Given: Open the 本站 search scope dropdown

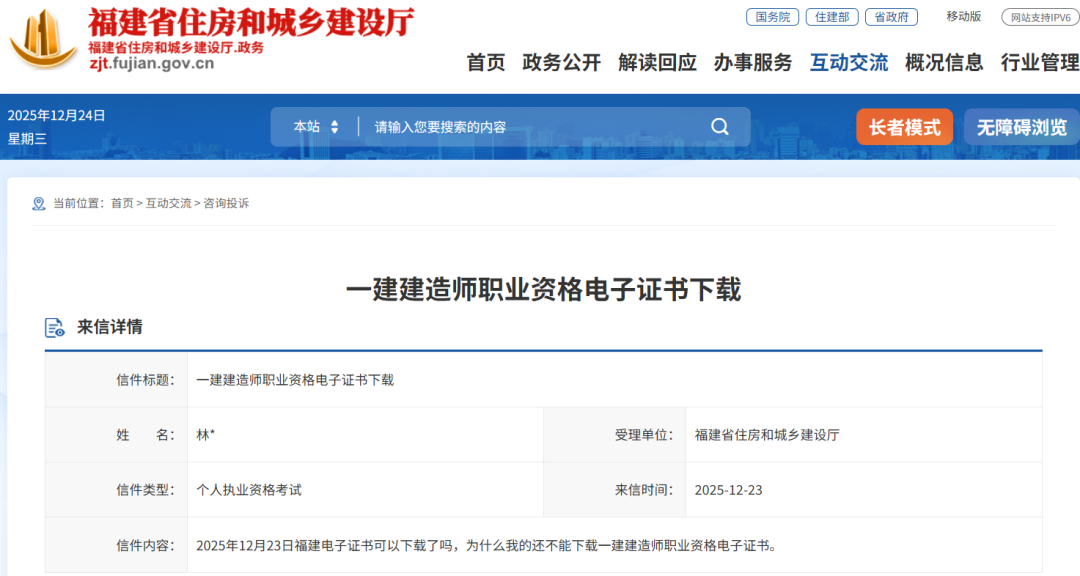Looking at the screenshot, I should [316, 127].
